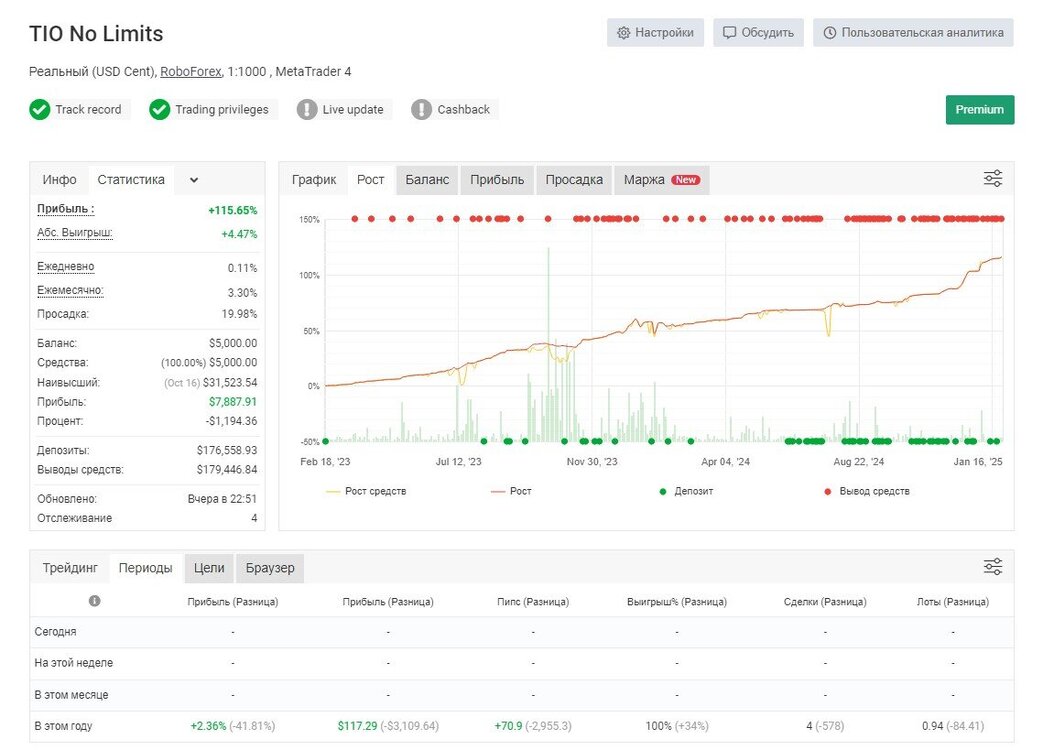The width and height of the screenshot is (1043, 750).
Task: Click the Trading privileges green checkmark
Action: (x=160, y=109)
